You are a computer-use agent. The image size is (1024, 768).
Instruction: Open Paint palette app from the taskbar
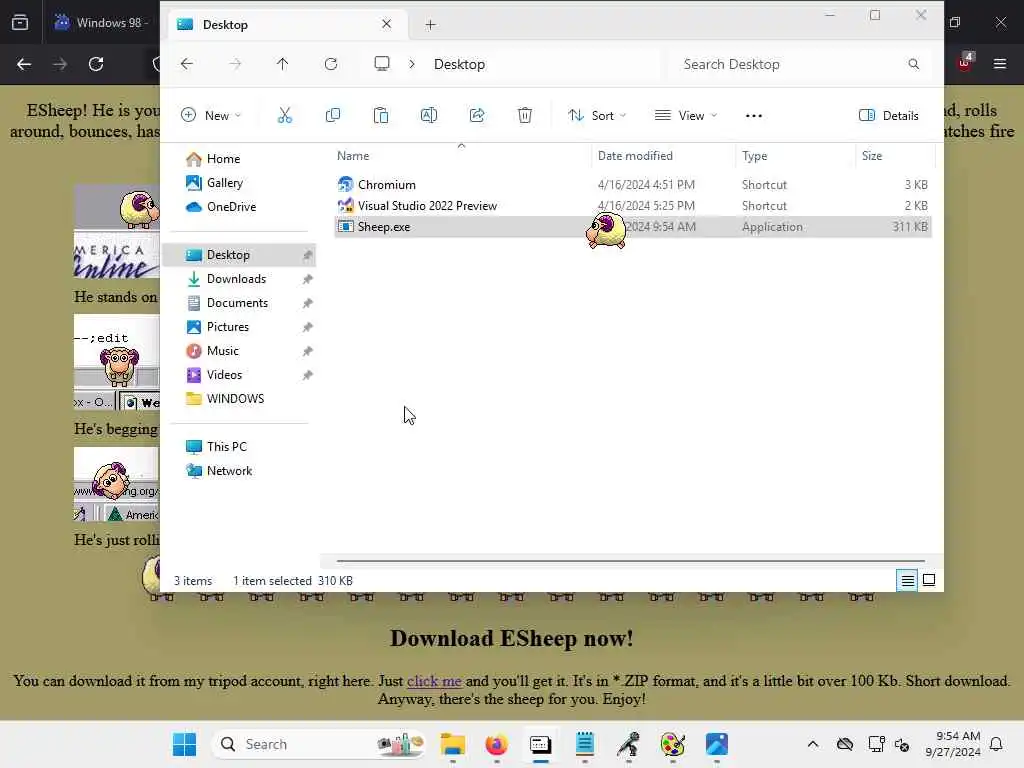coord(672,744)
